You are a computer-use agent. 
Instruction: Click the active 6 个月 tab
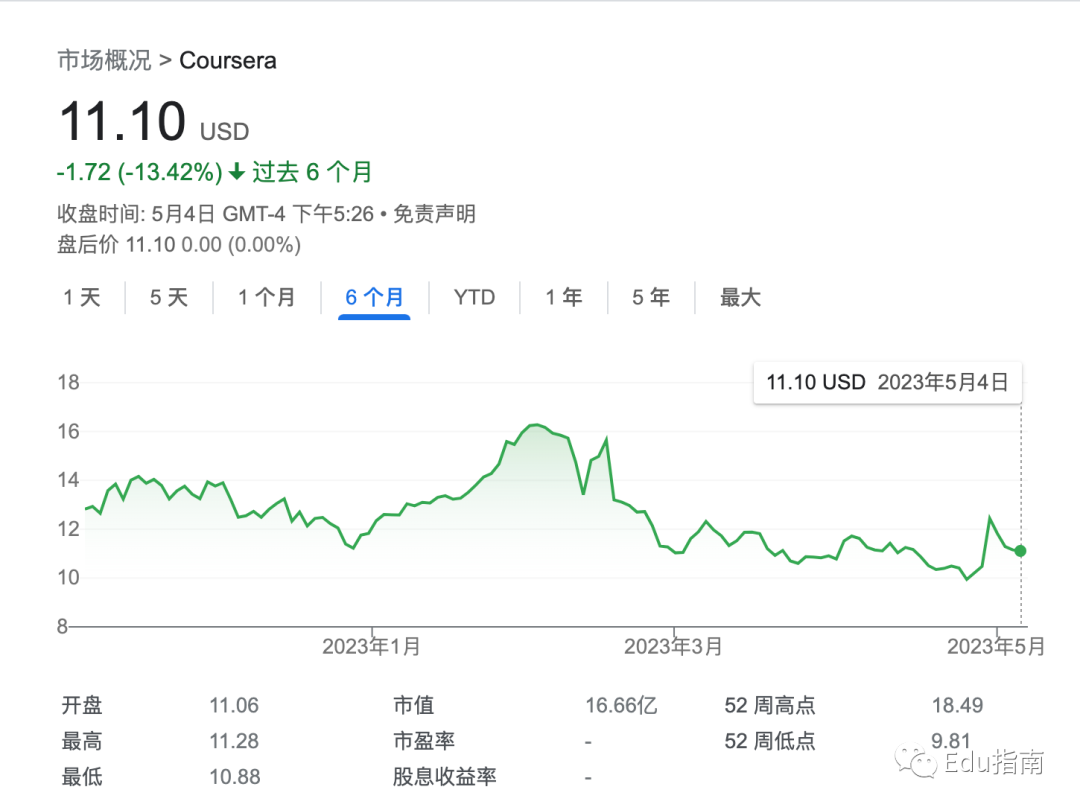coord(374,297)
